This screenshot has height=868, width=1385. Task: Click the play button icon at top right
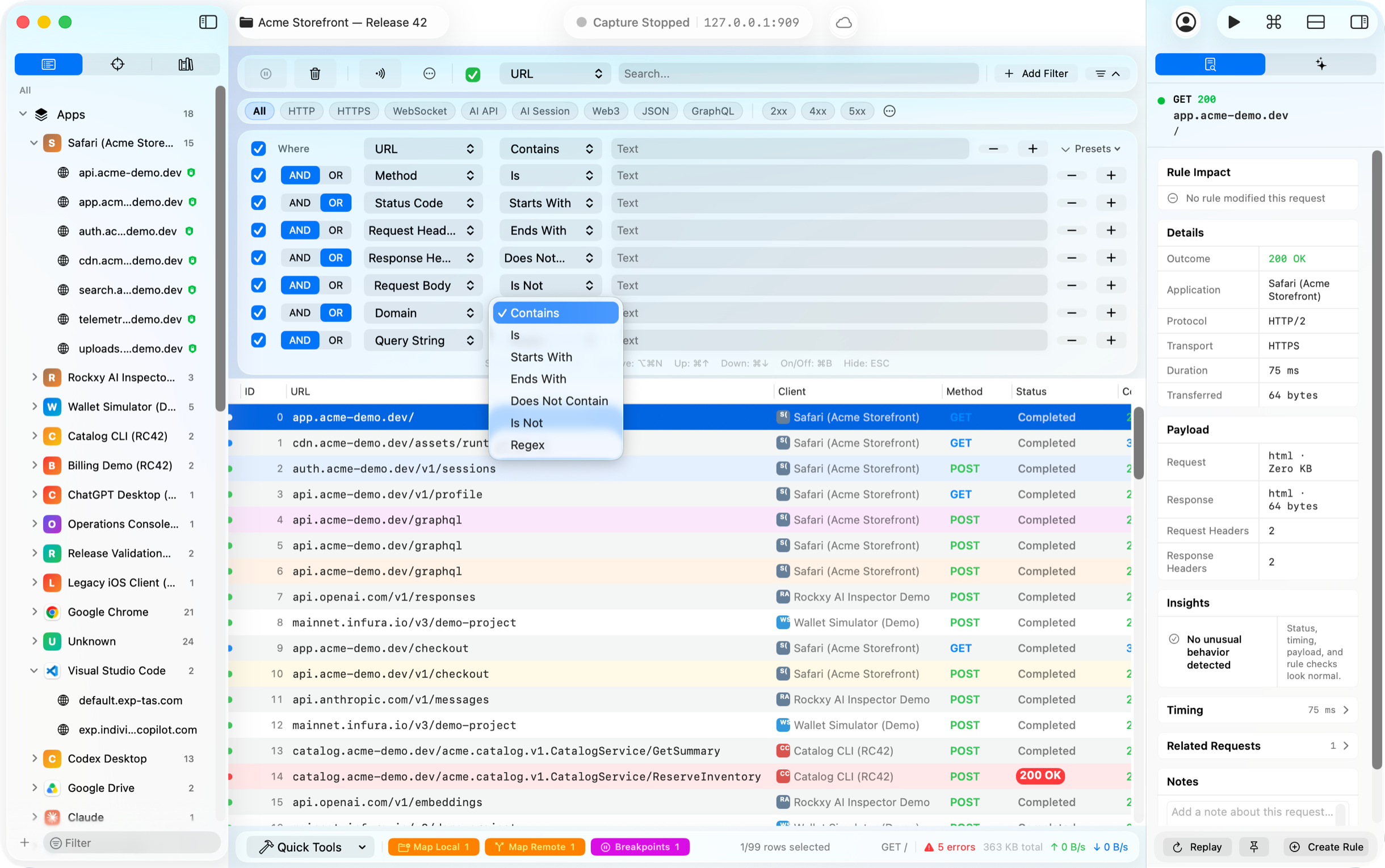pos(1233,22)
